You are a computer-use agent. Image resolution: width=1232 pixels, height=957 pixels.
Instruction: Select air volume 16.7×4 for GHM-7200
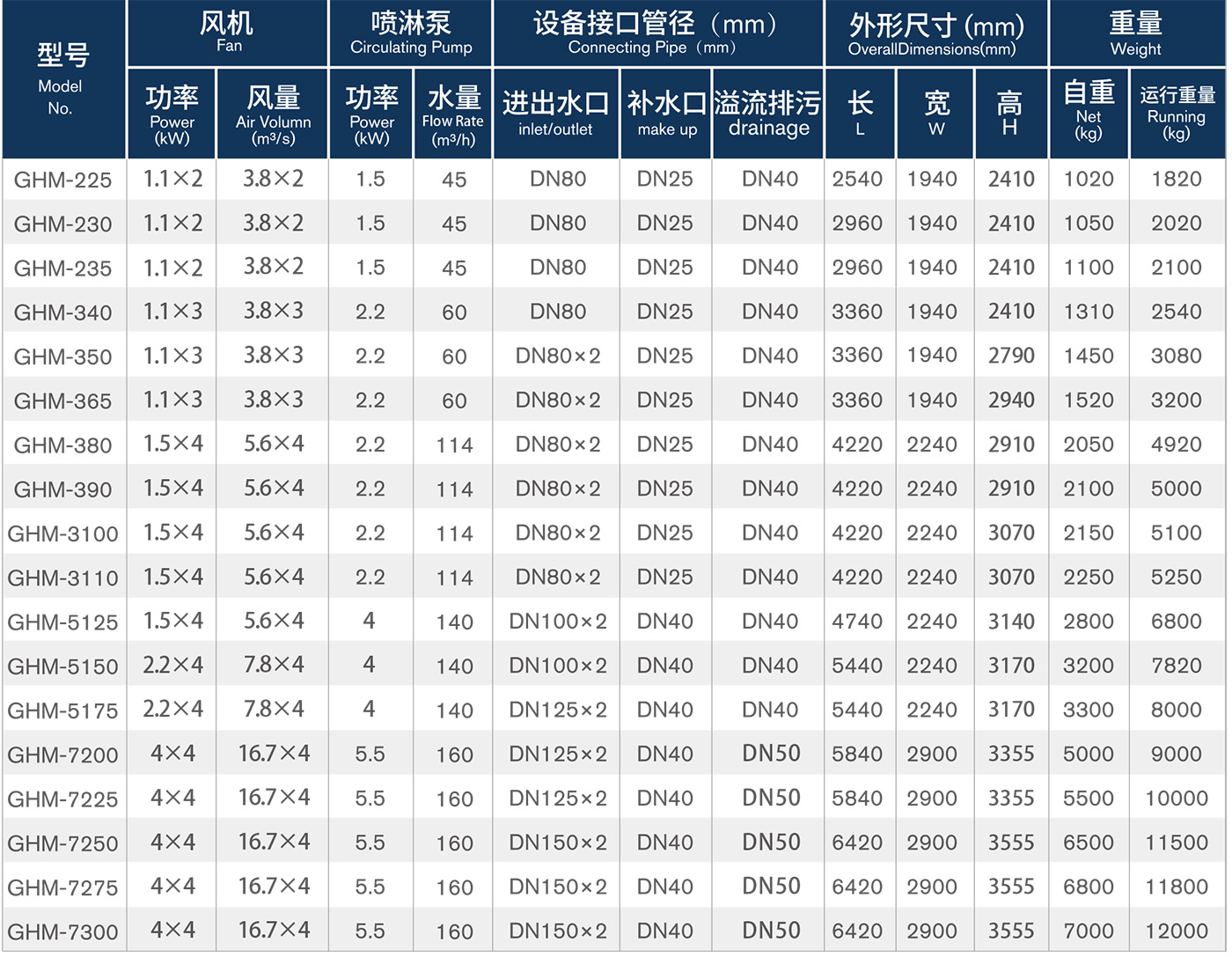[274, 754]
